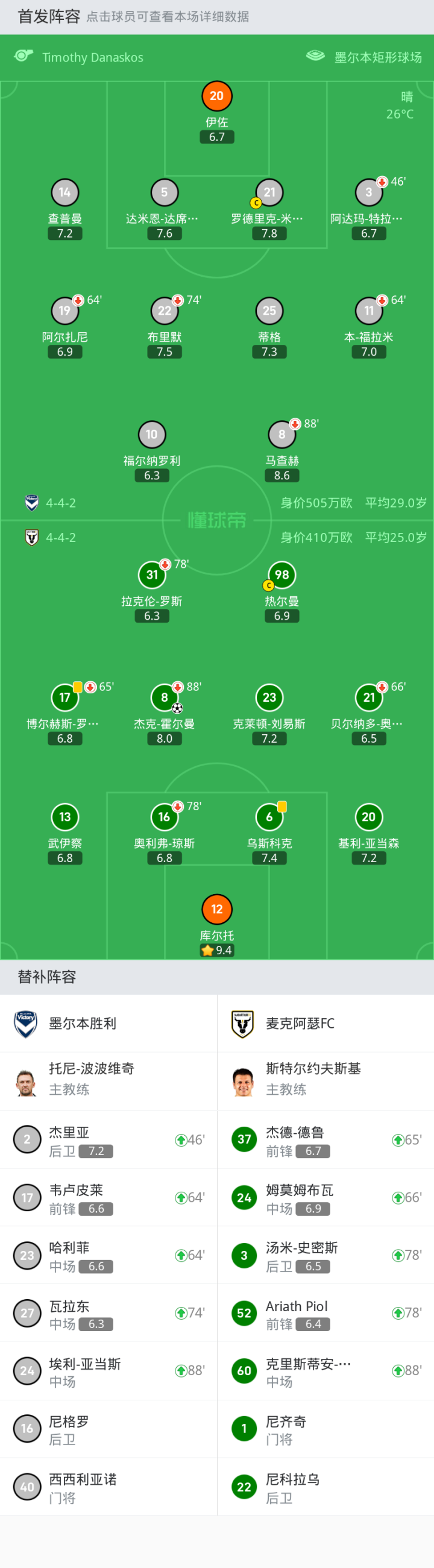Tap 杰克-霍尔曼 number 8 scorer circle
Viewport: 434px width, 1568px height.
pos(165,697)
